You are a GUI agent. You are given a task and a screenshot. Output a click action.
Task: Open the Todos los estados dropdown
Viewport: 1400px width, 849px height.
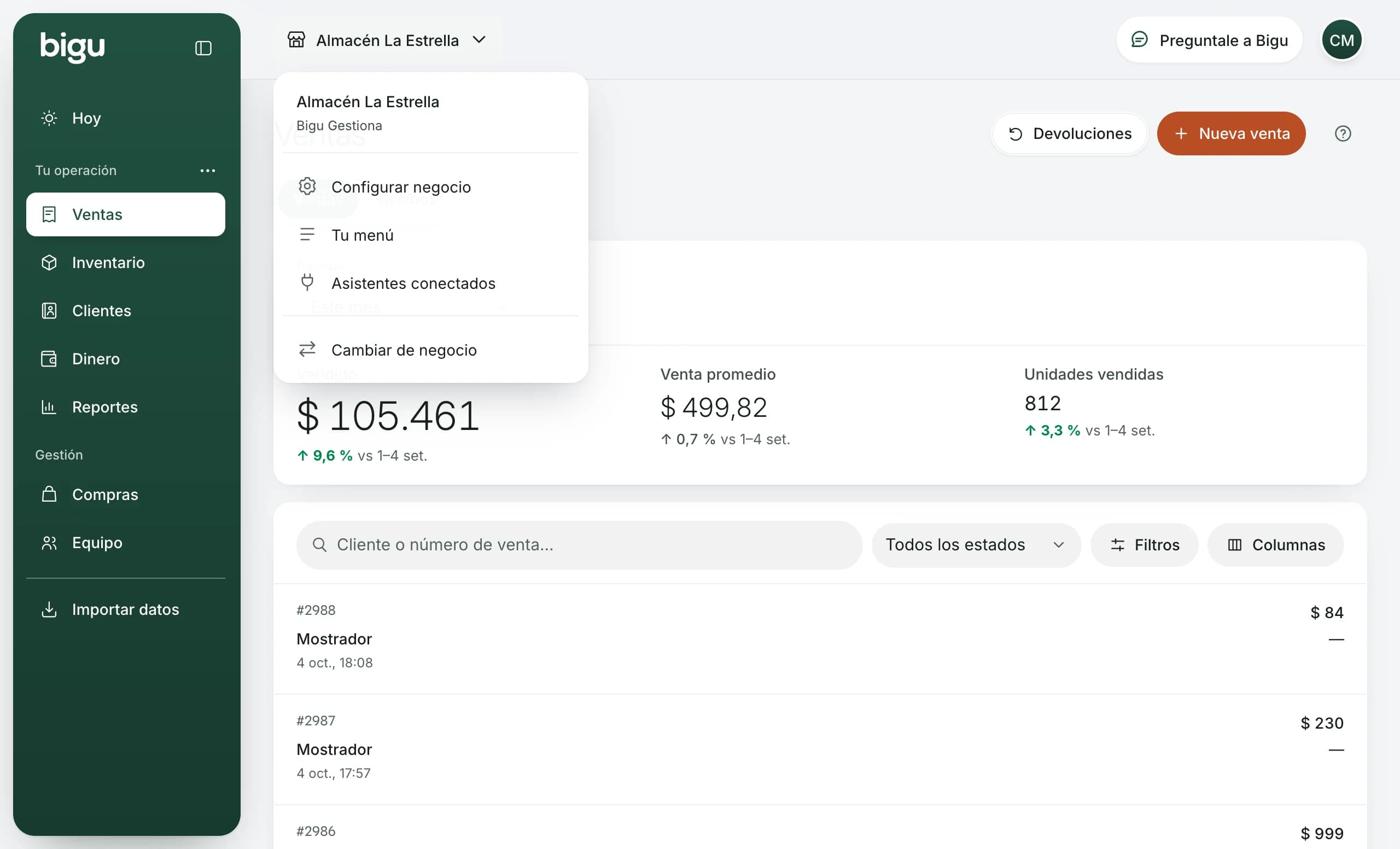coord(976,545)
